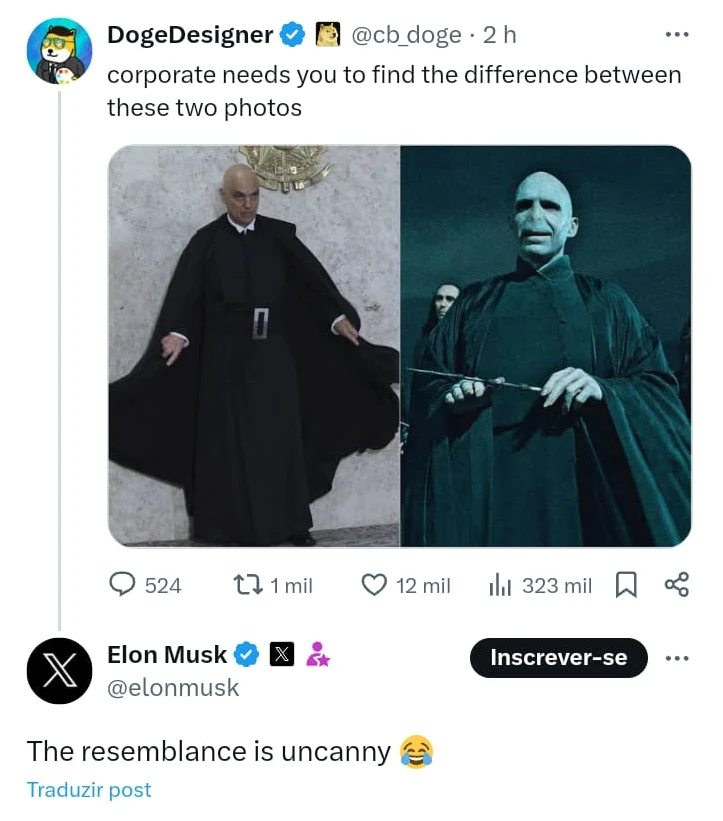Open the left photo of robed man
The height and width of the screenshot is (821, 723).
(254, 346)
